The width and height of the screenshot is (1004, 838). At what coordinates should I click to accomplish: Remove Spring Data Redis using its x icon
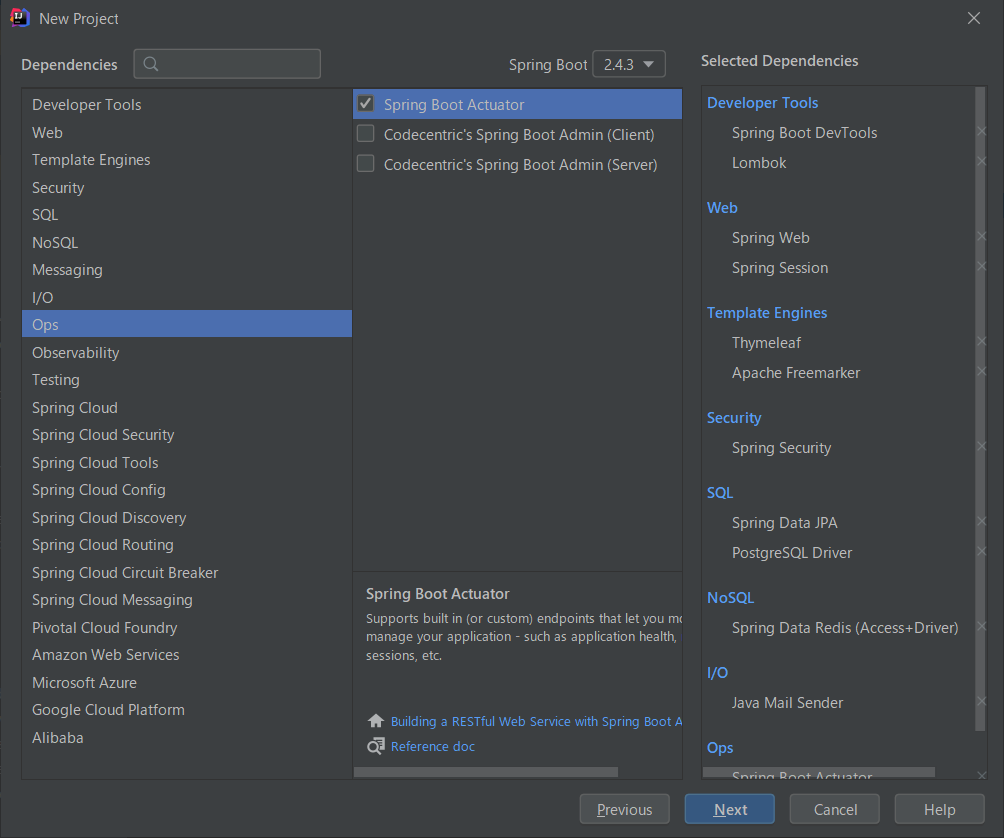(981, 626)
